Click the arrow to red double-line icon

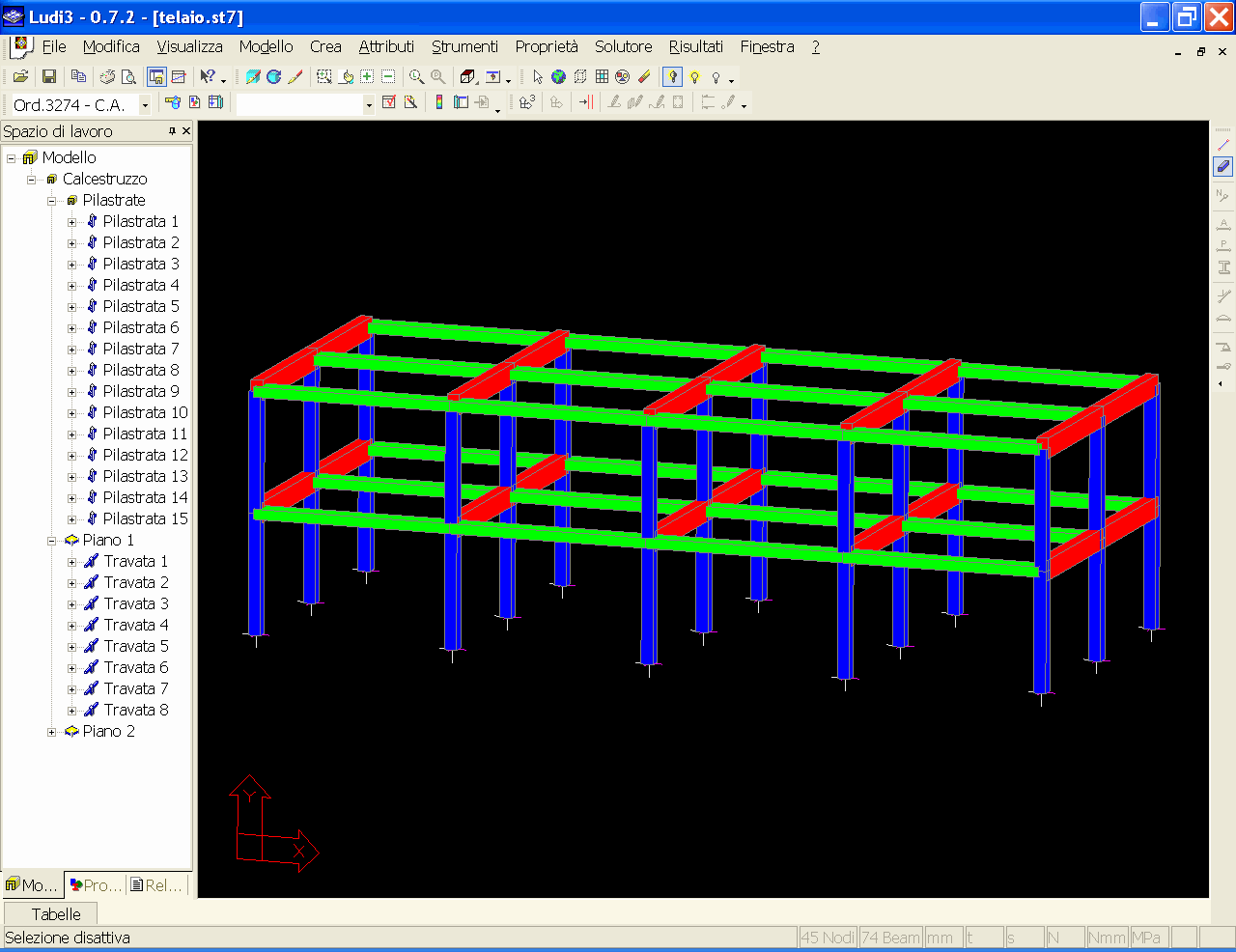pyautogui.click(x=585, y=102)
